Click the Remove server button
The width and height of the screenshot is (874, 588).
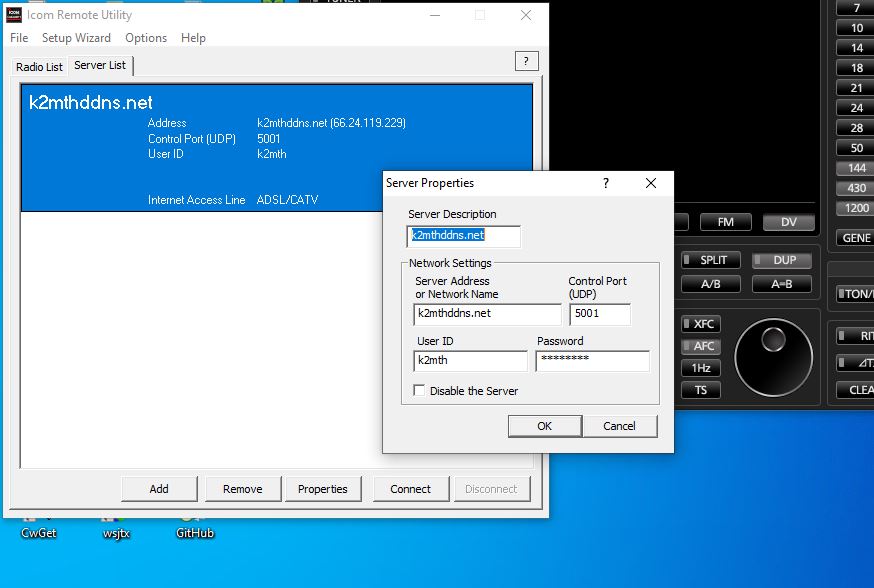[242, 489]
